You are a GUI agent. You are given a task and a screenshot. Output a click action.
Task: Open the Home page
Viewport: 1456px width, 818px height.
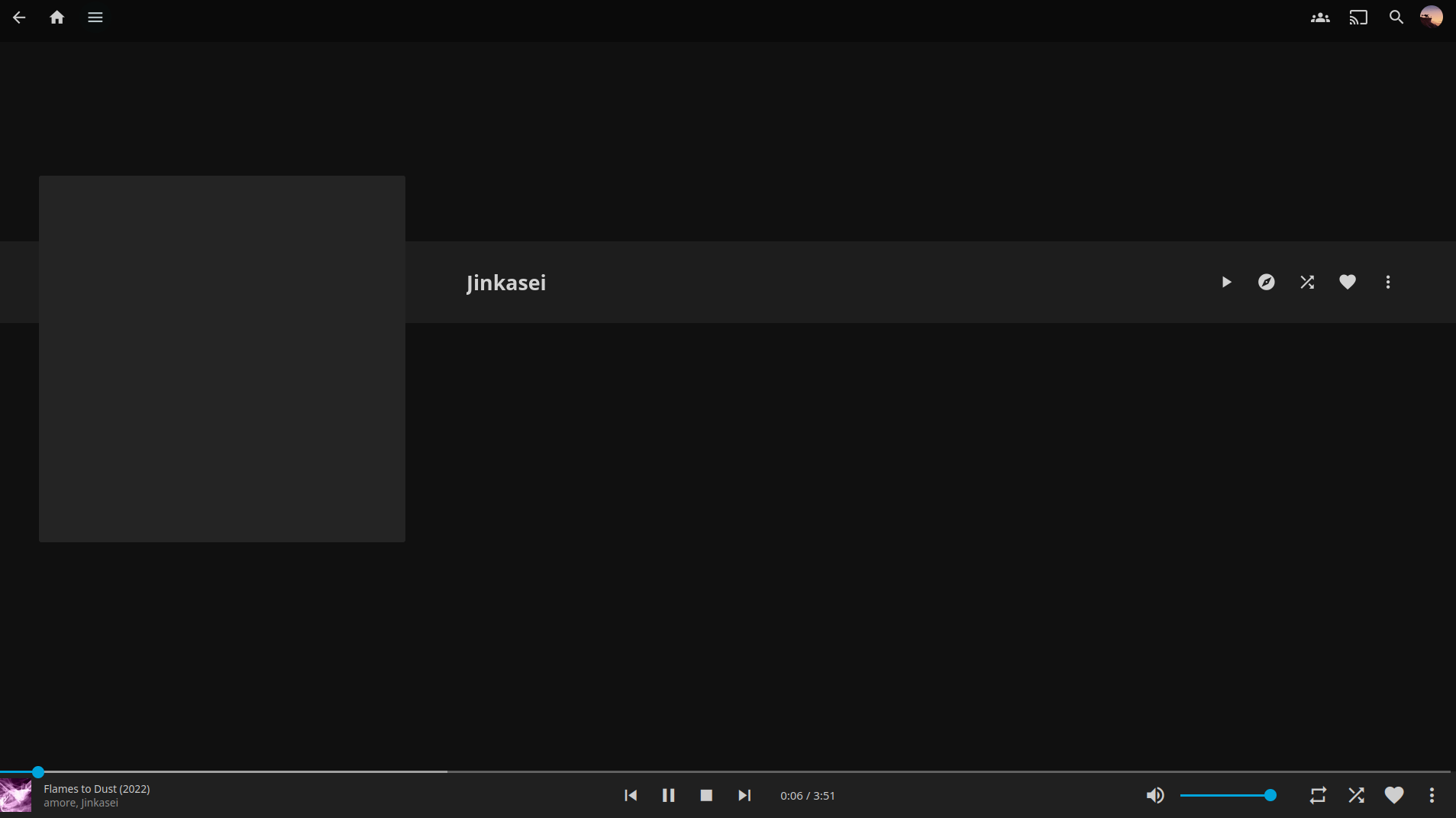click(56, 18)
